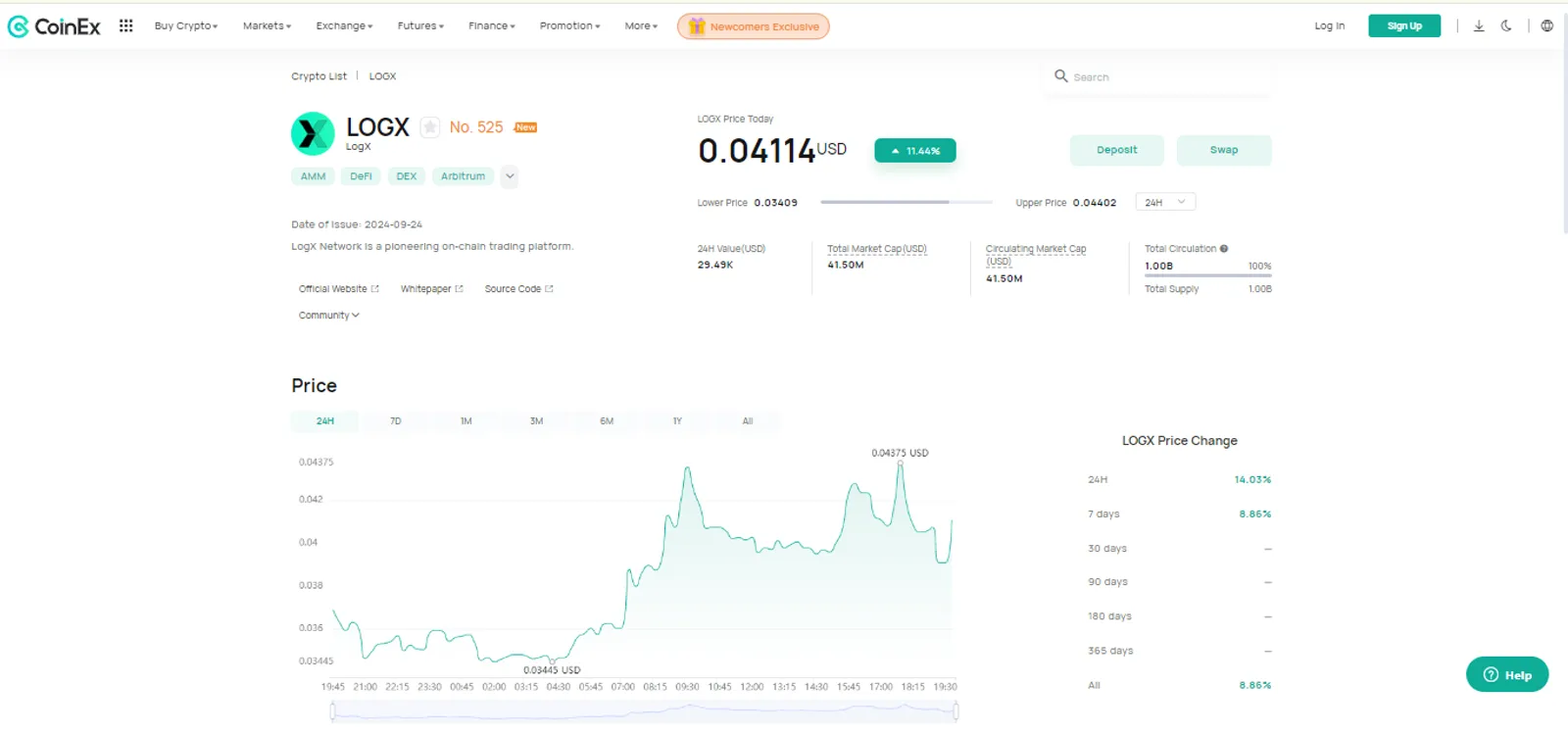Select the 7D chart tab
1568x734 pixels.
pos(395,421)
